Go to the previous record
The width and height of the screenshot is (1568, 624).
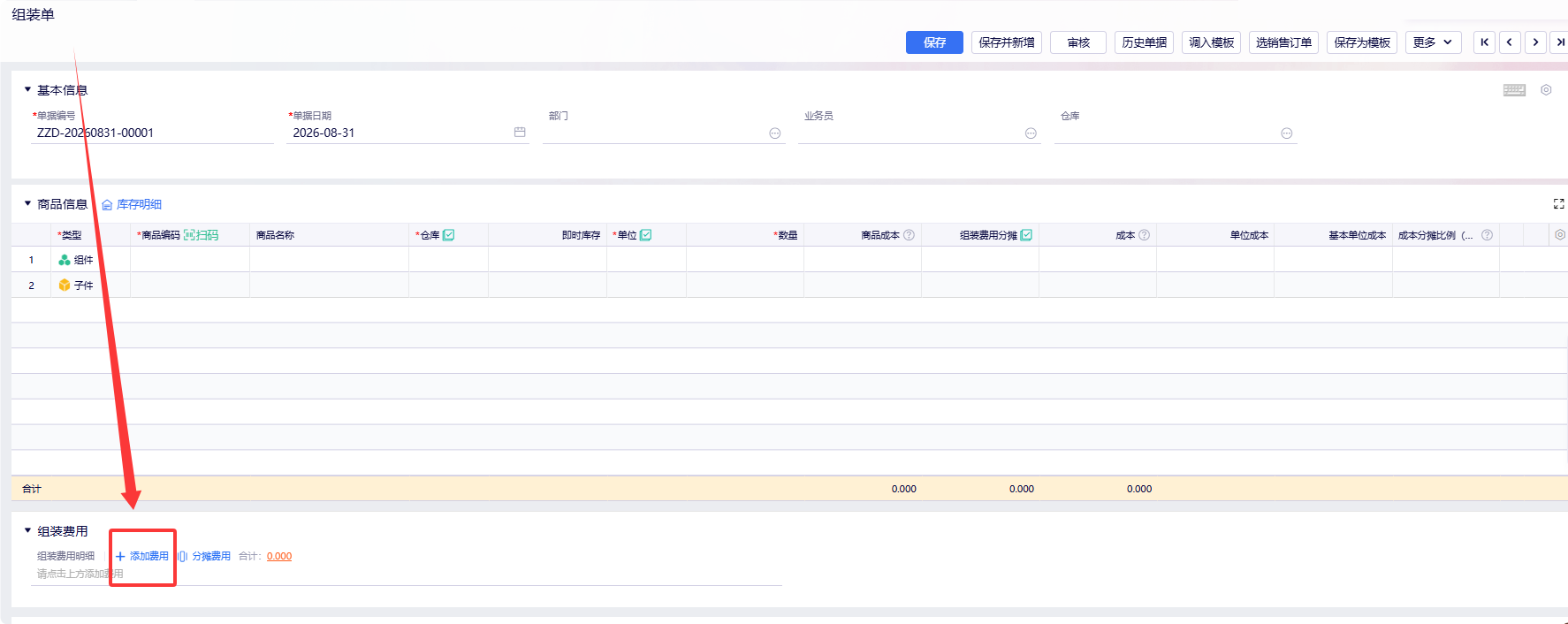point(1510,42)
